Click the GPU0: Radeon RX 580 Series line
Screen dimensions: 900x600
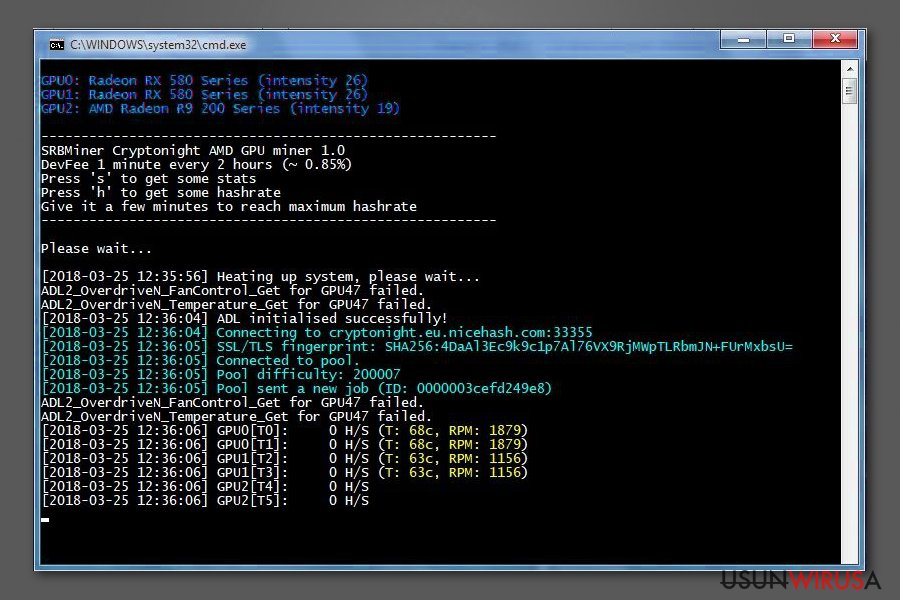point(204,80)
